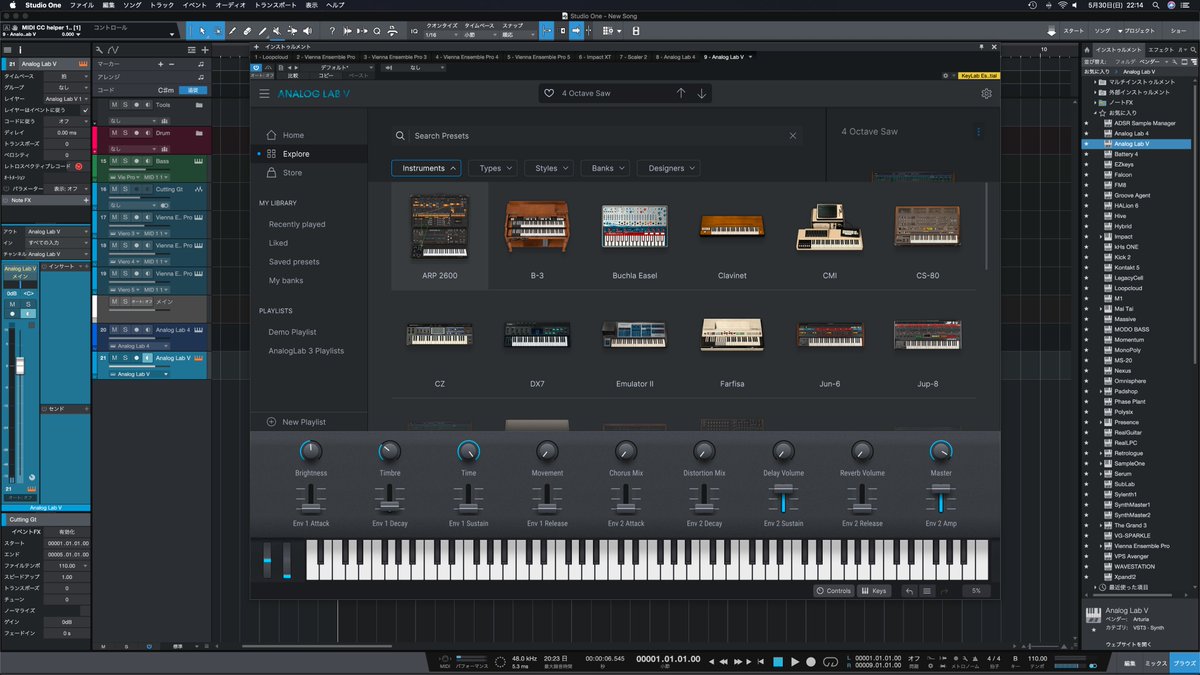
Task: Solo the Tools track with the S button
Action: 125,105
